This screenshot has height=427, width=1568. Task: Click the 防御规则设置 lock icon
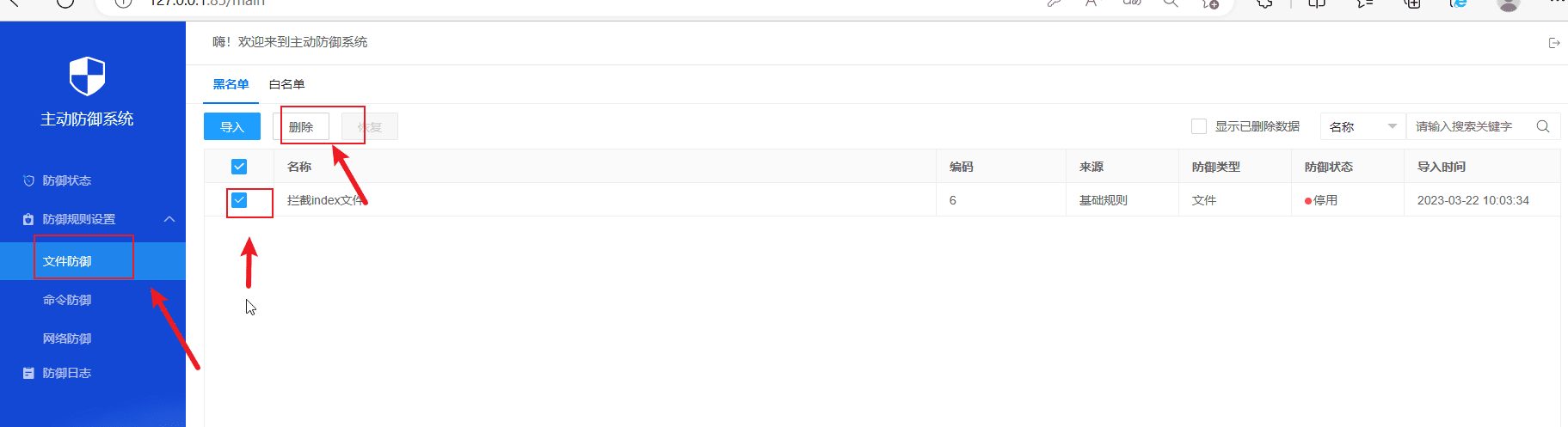(28, 219)
